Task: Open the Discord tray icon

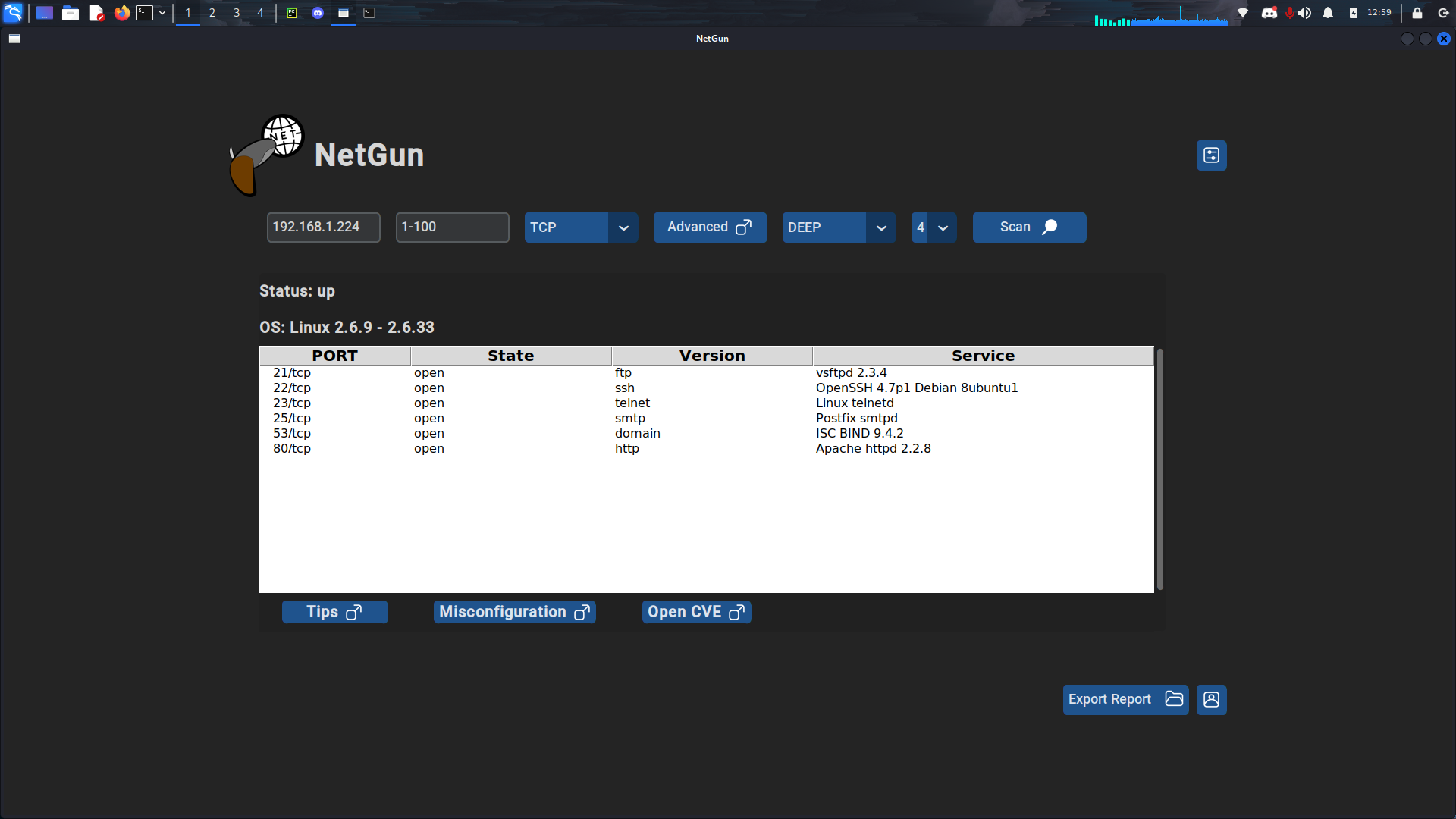Action: tap(1269, 13)
